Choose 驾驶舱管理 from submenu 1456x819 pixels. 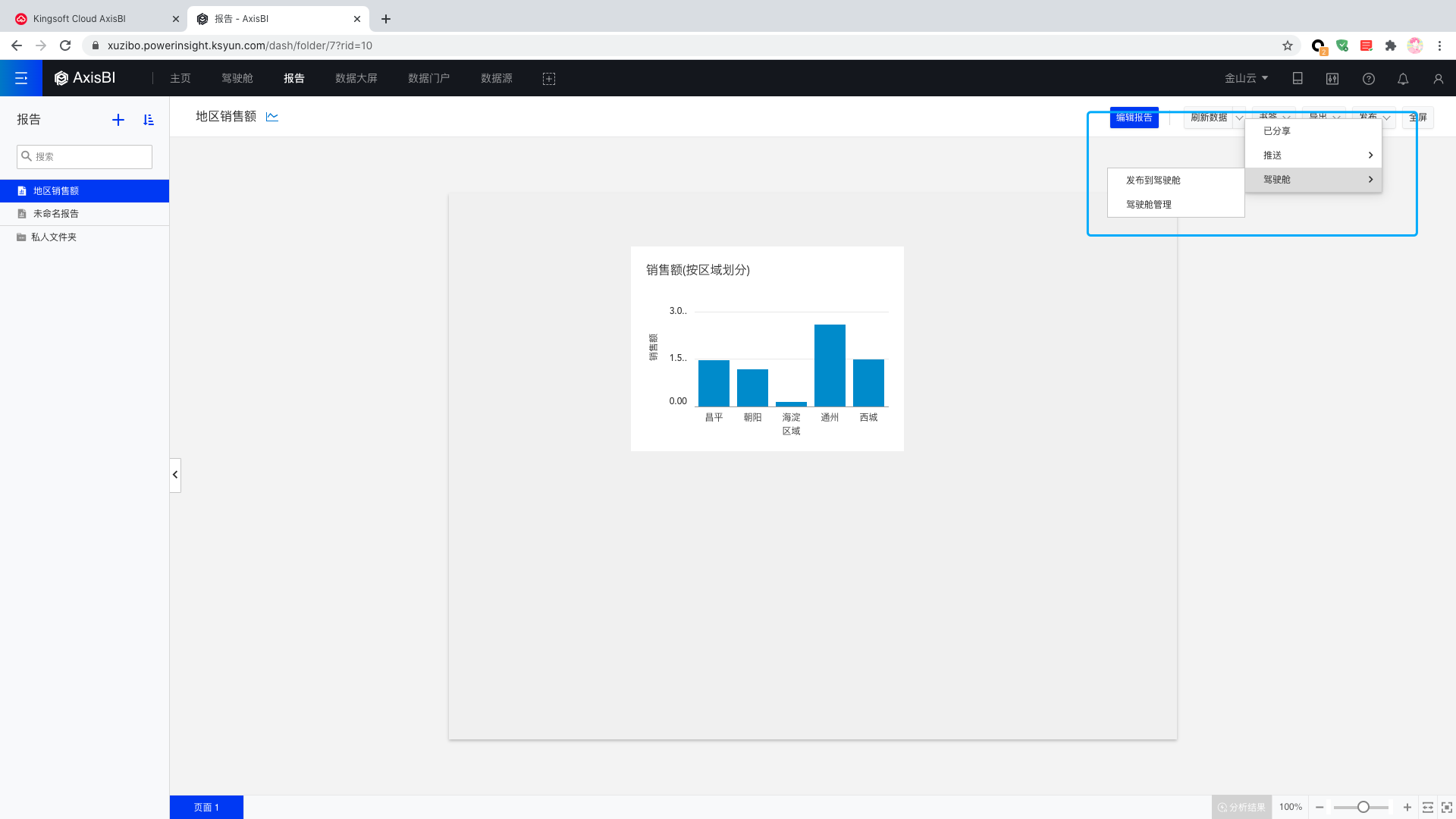(x=1148, y=205)
